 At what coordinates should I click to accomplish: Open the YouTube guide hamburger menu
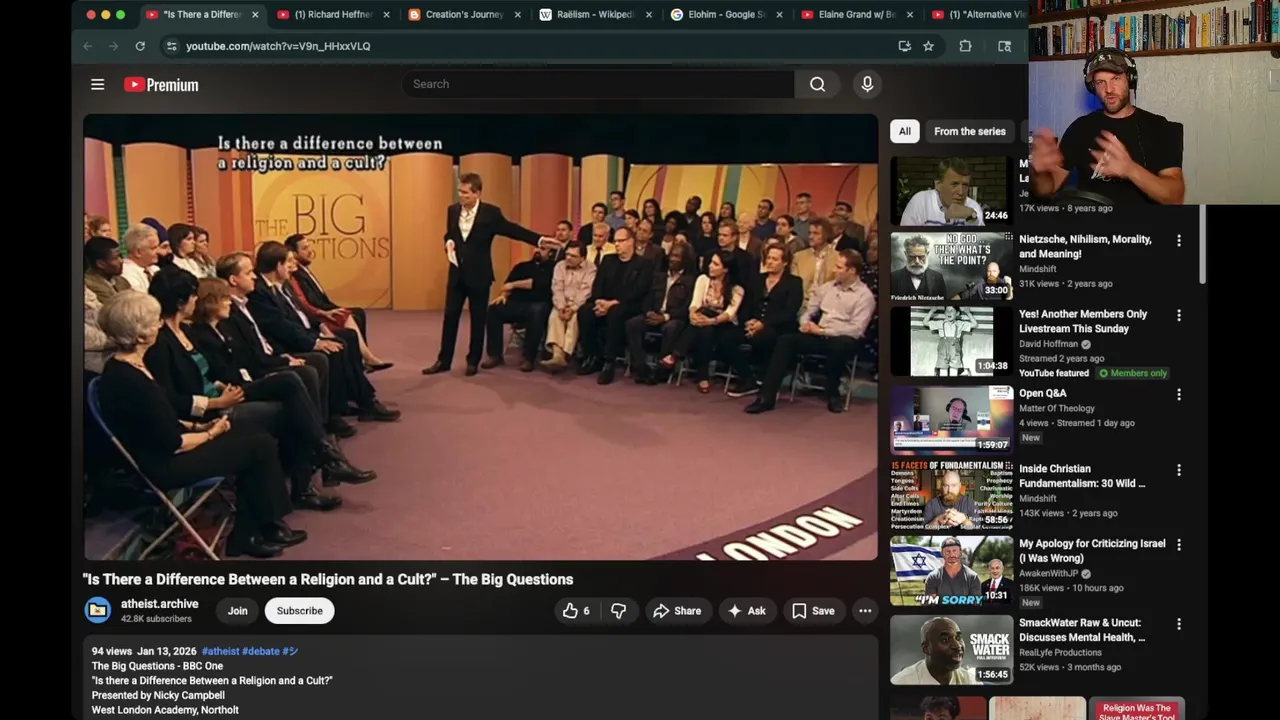click(x=97, y=85)
